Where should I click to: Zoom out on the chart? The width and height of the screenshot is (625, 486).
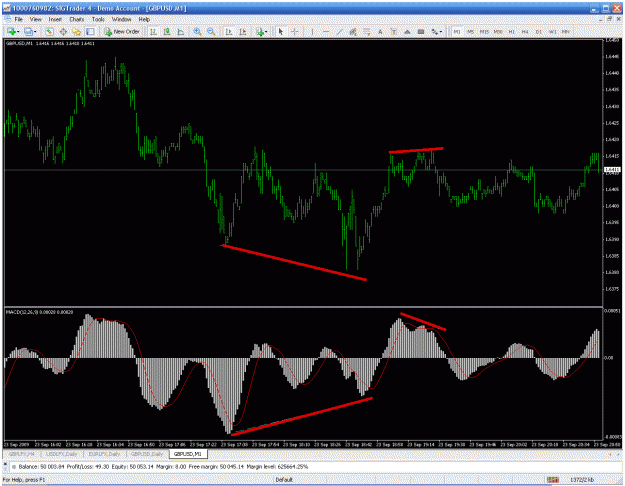coord(211,31)
